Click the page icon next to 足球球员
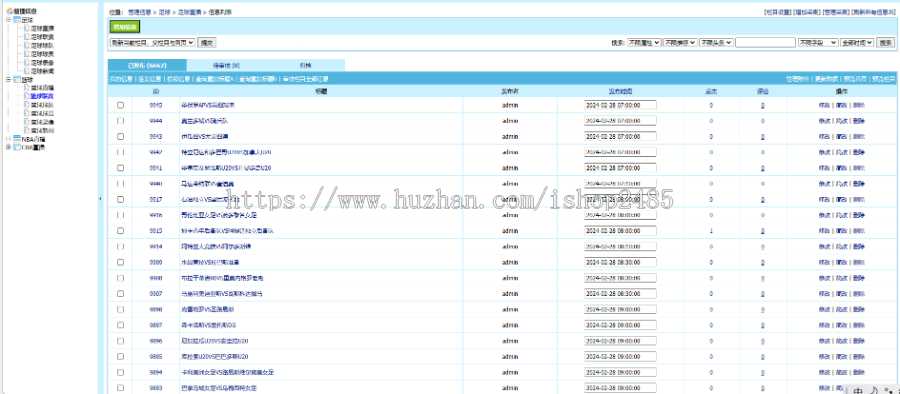Viewport: 900px width, 394px height. tap(26, 54)
